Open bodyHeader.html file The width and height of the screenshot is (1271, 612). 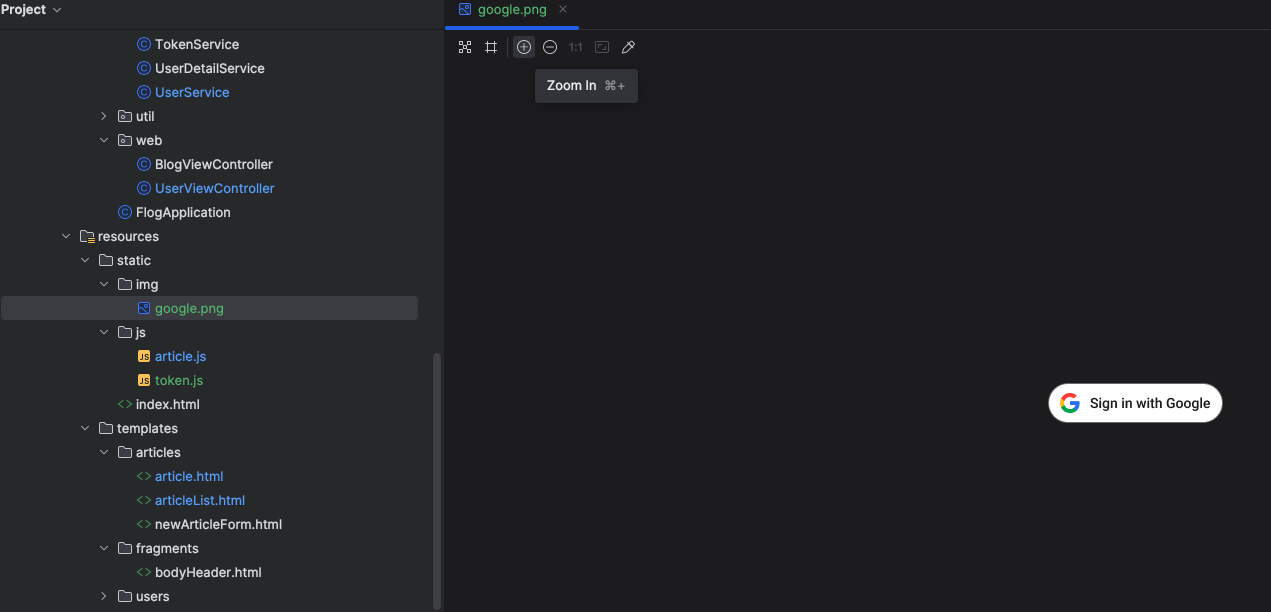208,572
